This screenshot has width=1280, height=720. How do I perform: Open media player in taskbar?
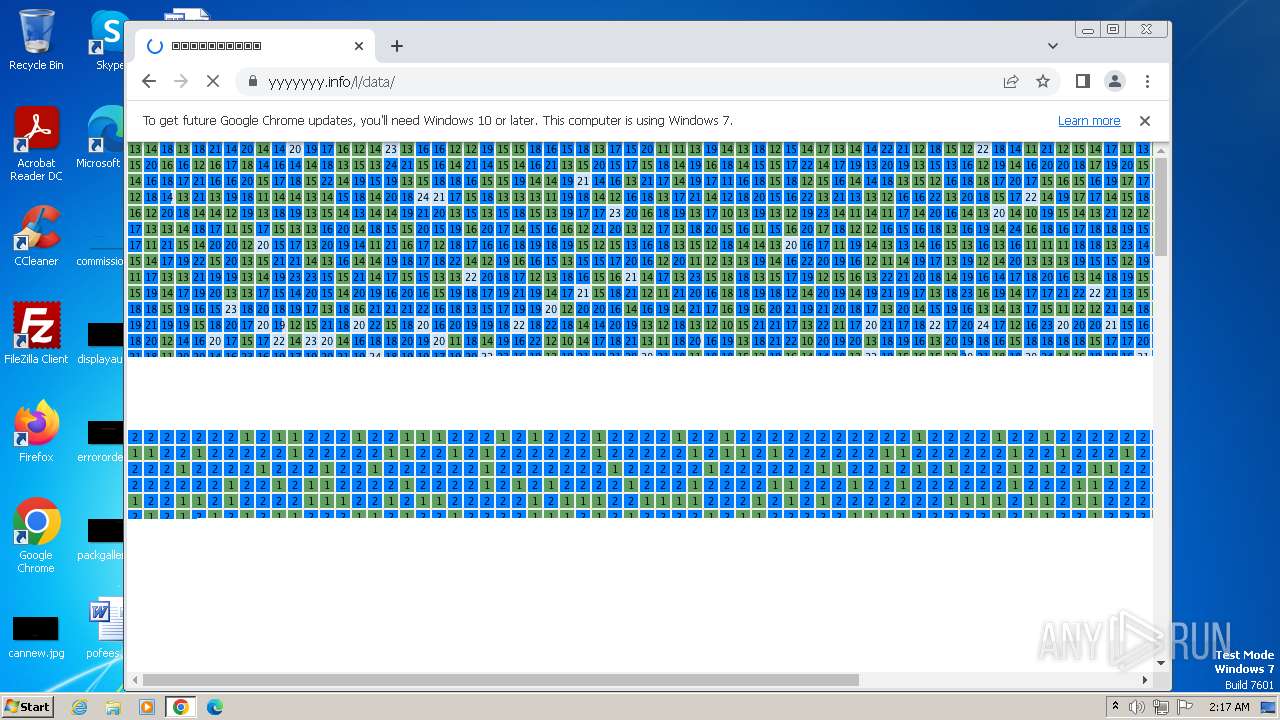[147, 707]
